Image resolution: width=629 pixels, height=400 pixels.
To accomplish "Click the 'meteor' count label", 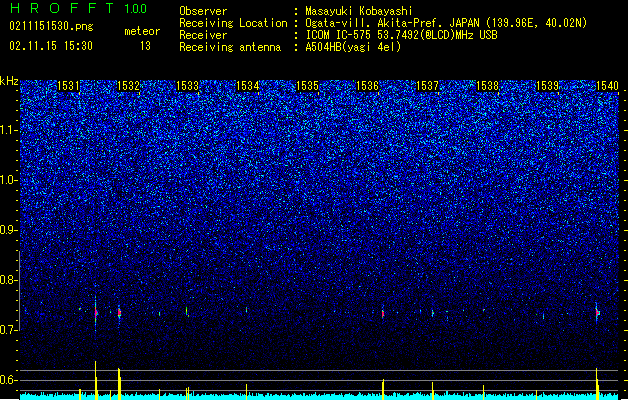I will pyautogui.click(x=142, y=31).
